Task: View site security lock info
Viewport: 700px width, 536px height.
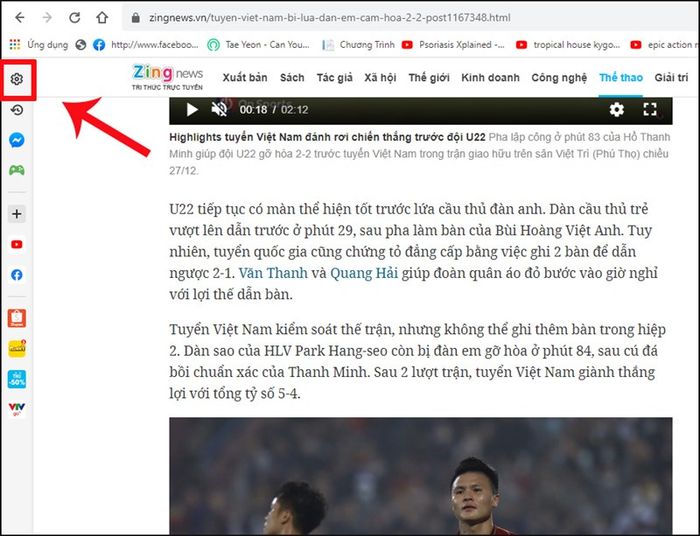Action: (x=136, y=17)
